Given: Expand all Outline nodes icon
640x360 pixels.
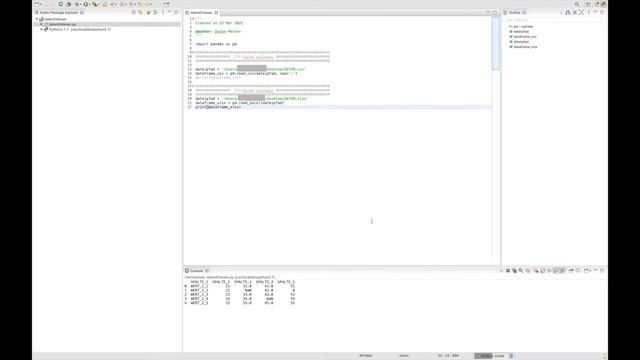Looking at the screenshot, I should (581, 13).
